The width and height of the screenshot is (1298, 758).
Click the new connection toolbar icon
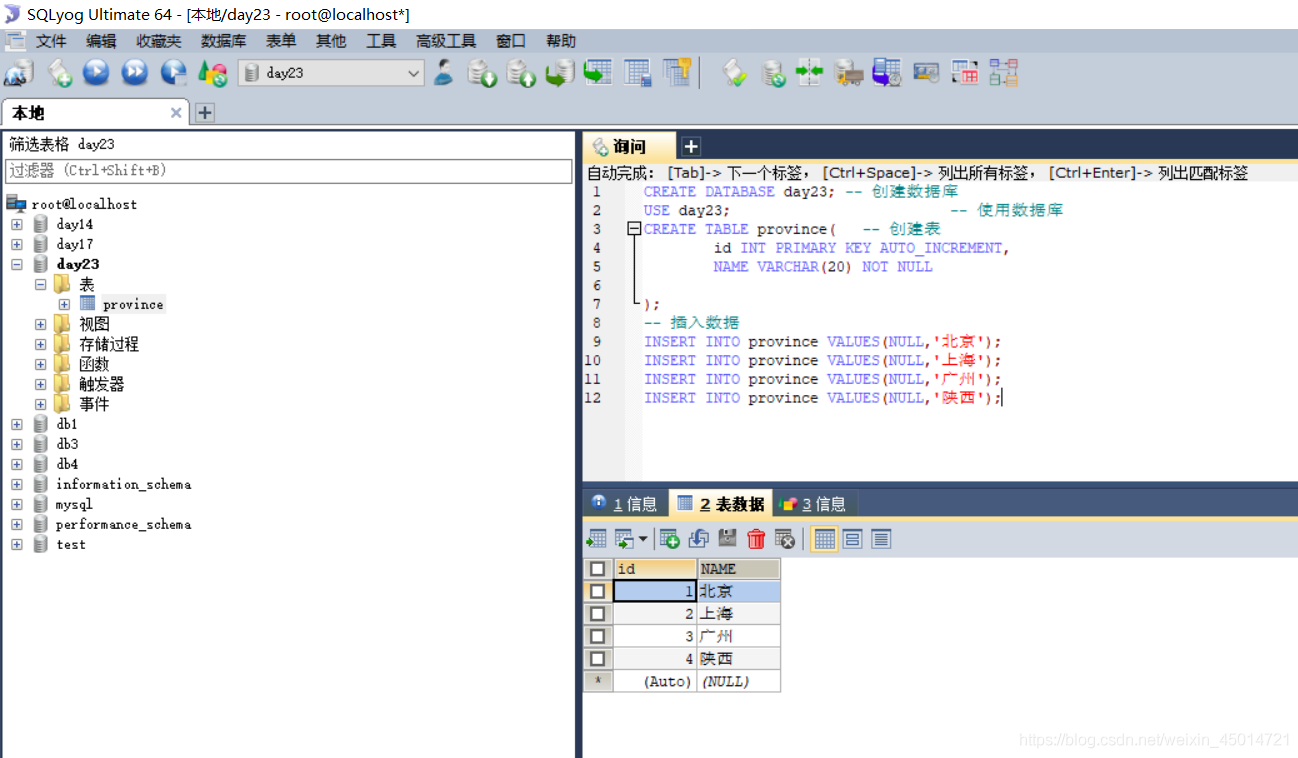click(19, 72)
